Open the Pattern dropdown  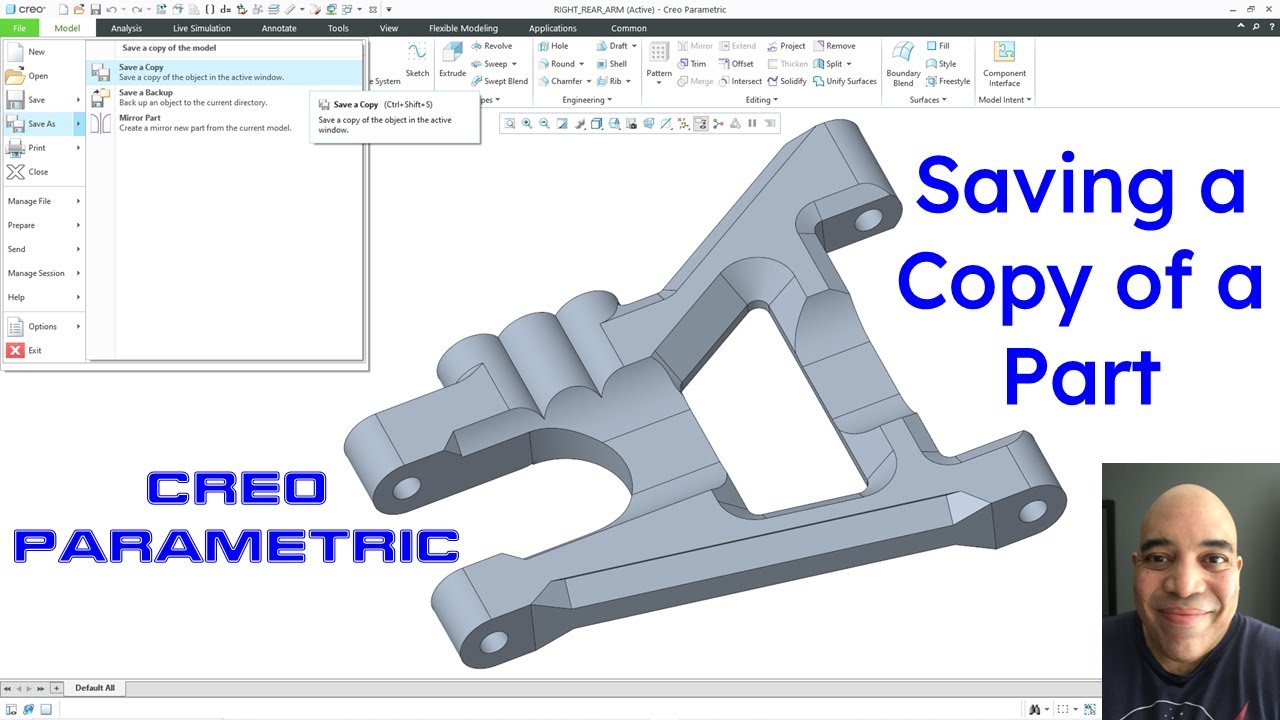click(x=659, y=82)
